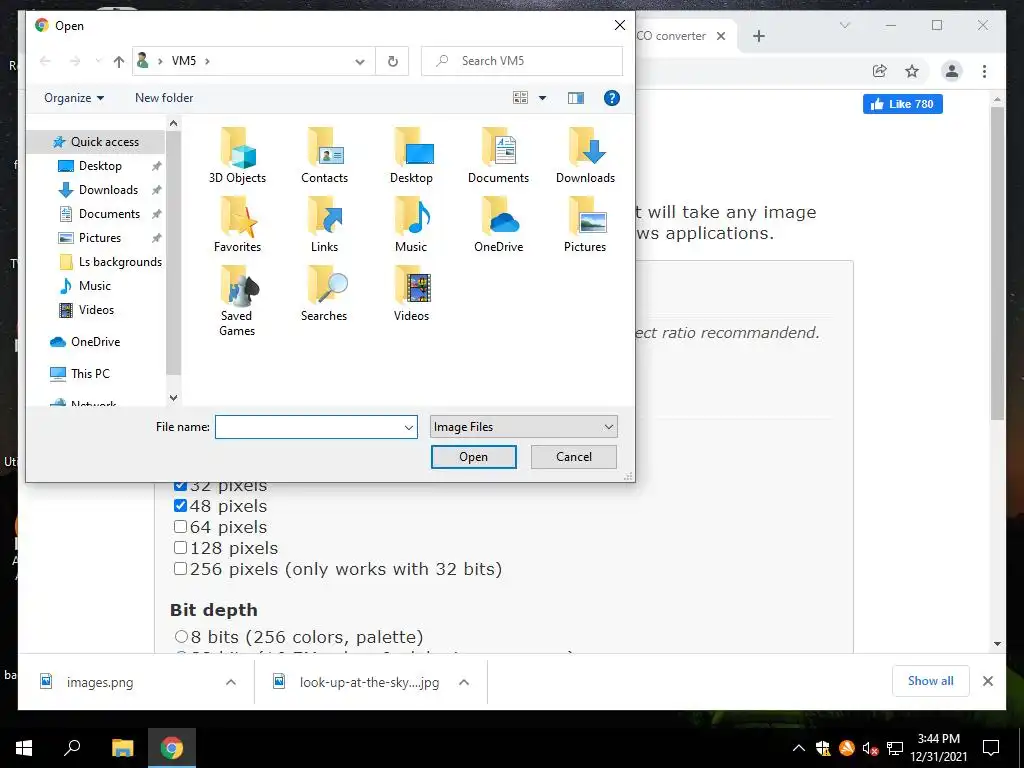Open Chrome tab search chevron

tap(844, 25)
